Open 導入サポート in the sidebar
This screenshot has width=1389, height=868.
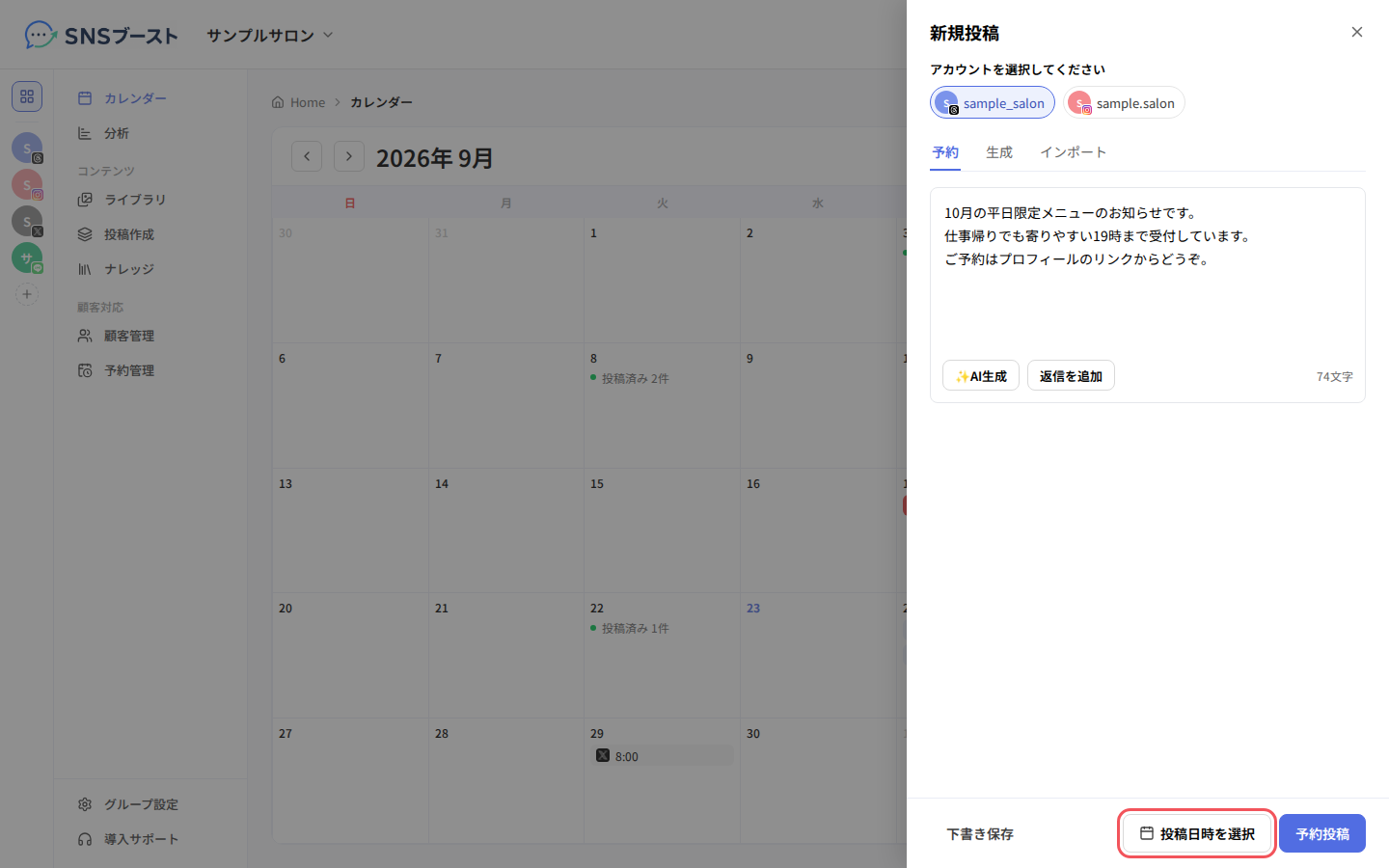tap(150, 839)
